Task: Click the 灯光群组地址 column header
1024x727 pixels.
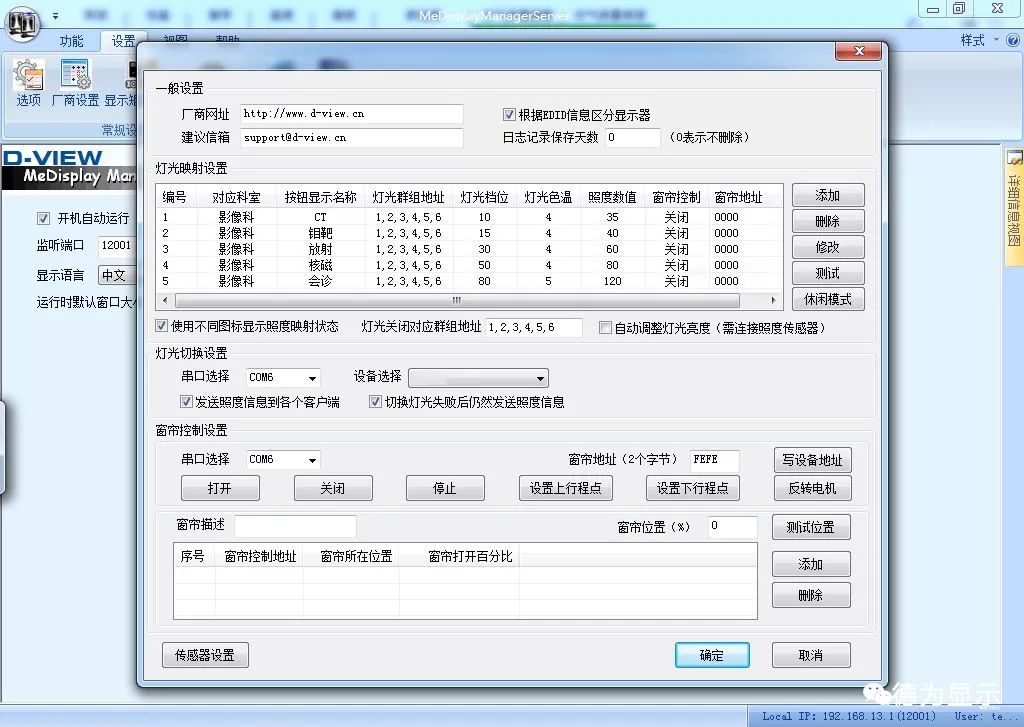Action: (408, 197)
